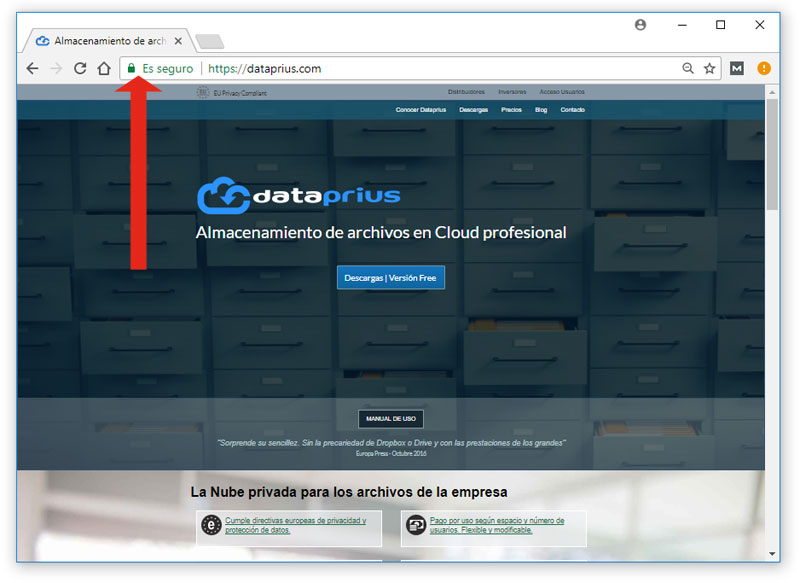Open Precios navigation item

[x=511, y=110]
